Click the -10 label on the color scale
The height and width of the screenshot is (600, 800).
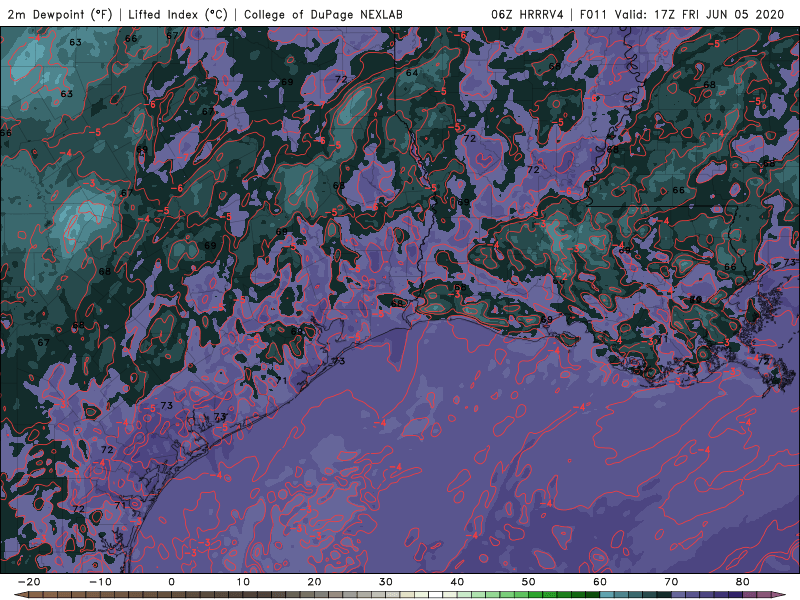100,582
